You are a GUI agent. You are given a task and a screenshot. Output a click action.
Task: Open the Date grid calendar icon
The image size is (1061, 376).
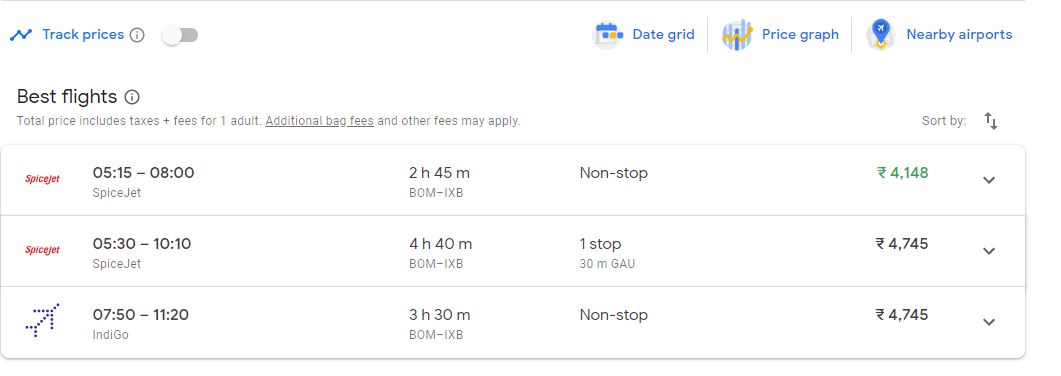608,34
